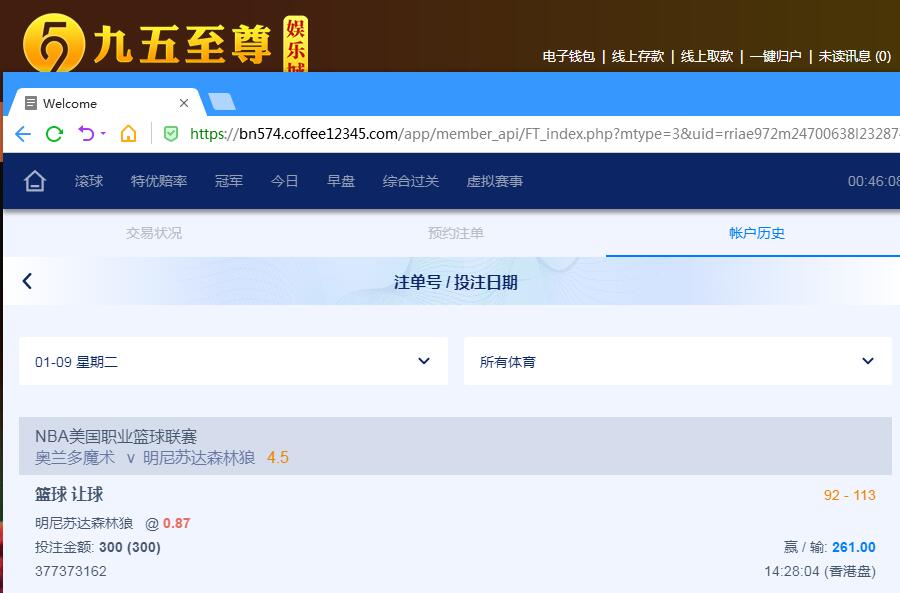
Task: Click 奥兰多魔术 team name
Action: pos(75,458)
